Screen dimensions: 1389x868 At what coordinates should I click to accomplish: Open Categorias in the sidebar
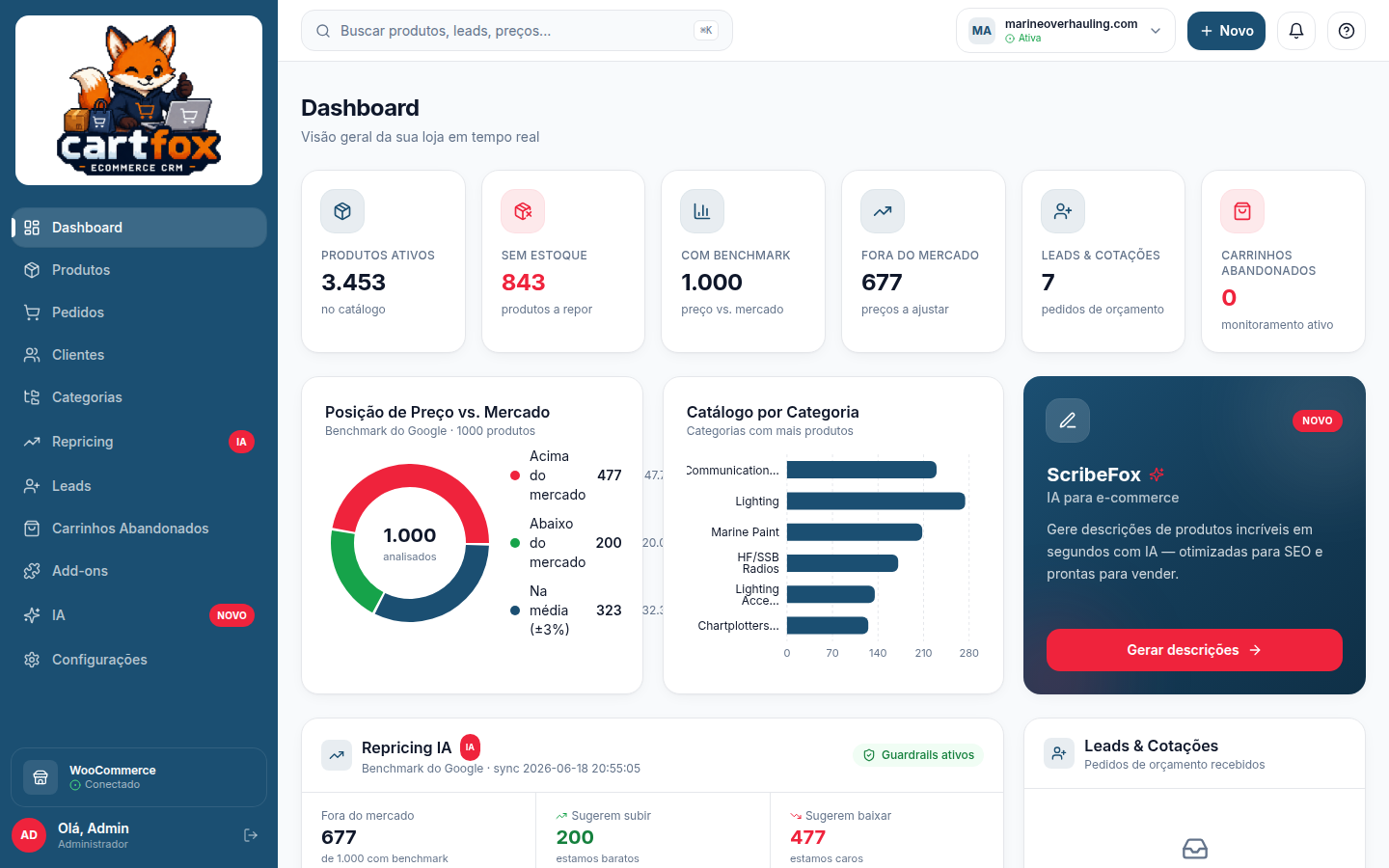(x=139, y=397)
